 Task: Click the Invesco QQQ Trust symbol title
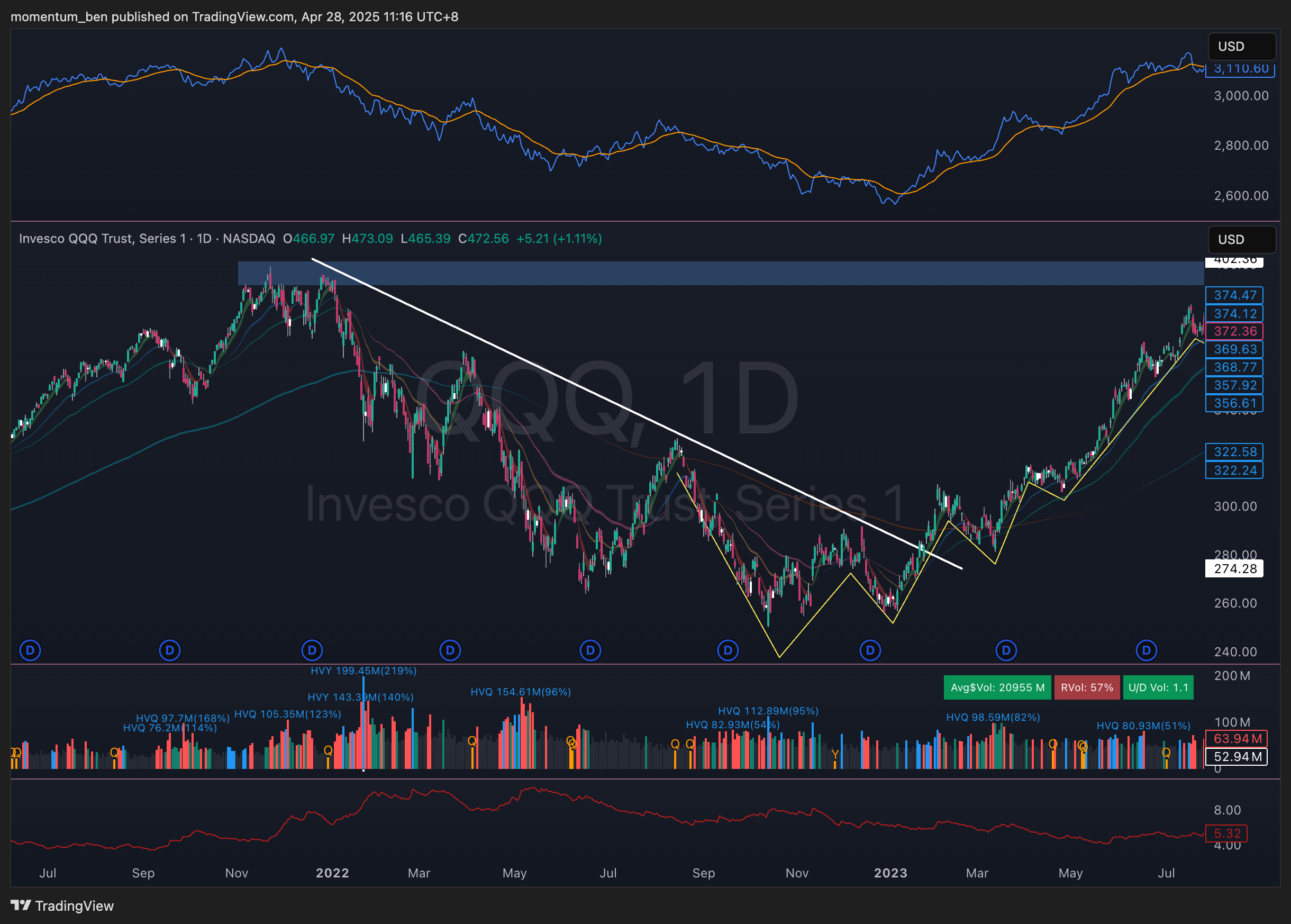[102, 238]
